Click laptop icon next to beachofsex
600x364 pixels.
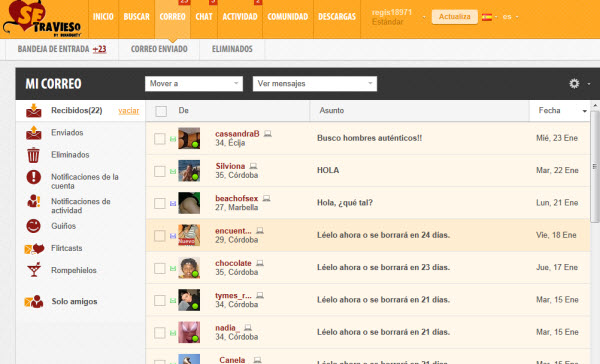coord(266,198)
